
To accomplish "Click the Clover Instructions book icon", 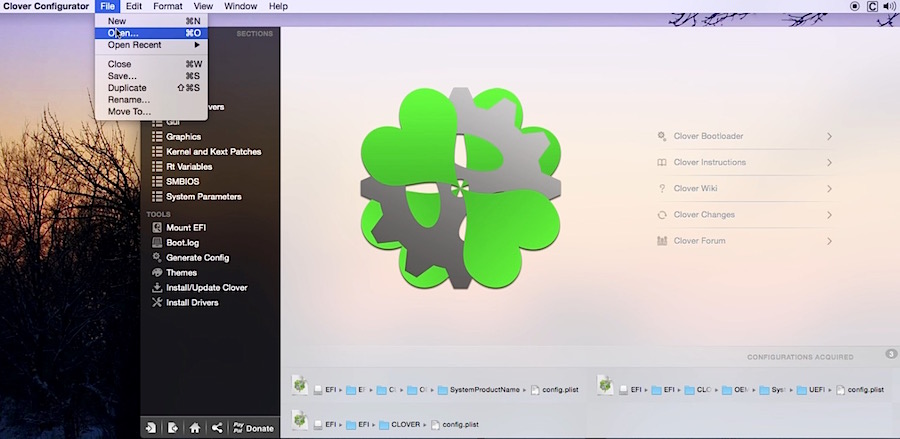I will pos(662,162).
